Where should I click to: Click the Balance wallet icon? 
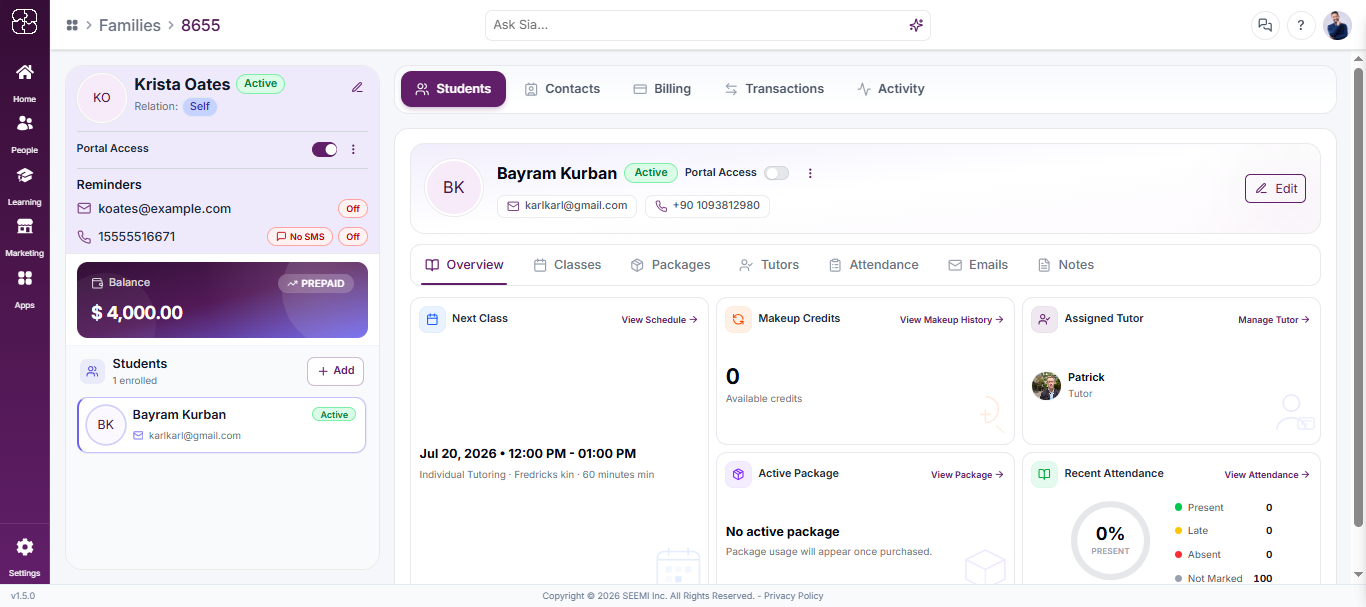coord(97,283)
